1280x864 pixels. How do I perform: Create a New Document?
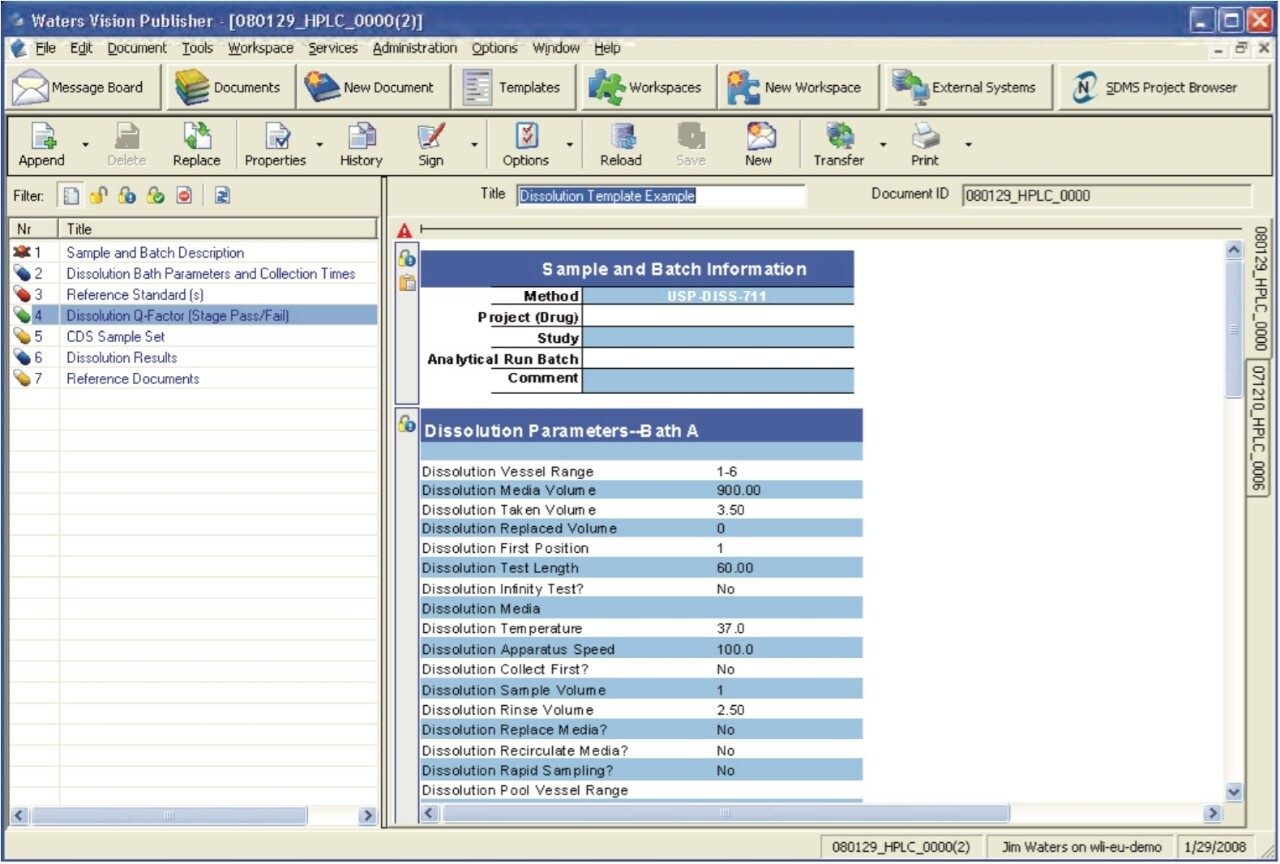tap(372, 88)
